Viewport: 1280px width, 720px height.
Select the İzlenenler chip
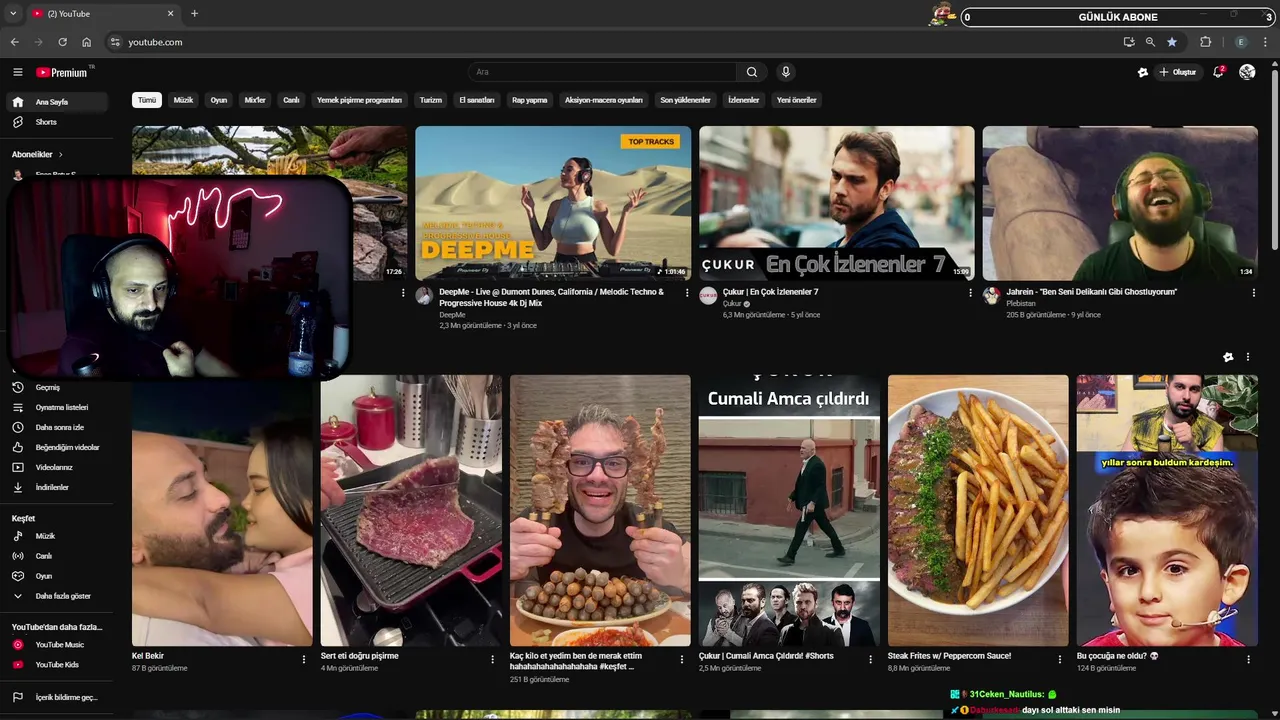click(x=744, y=100)
